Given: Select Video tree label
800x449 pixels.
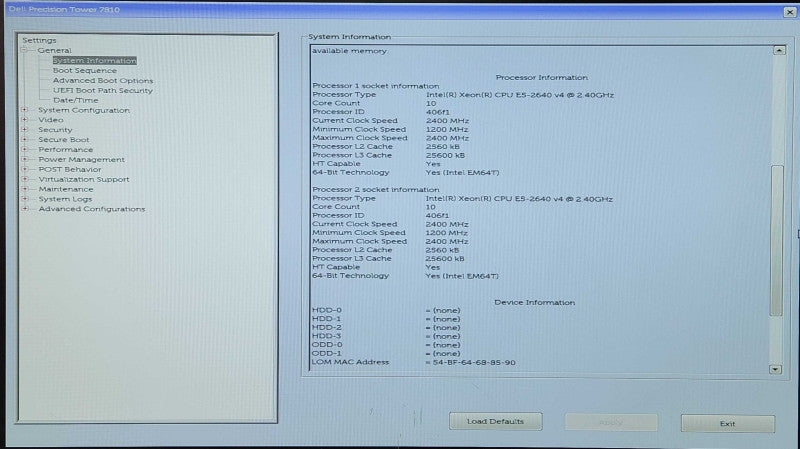Looking at the screenshot, I should 51,119.
